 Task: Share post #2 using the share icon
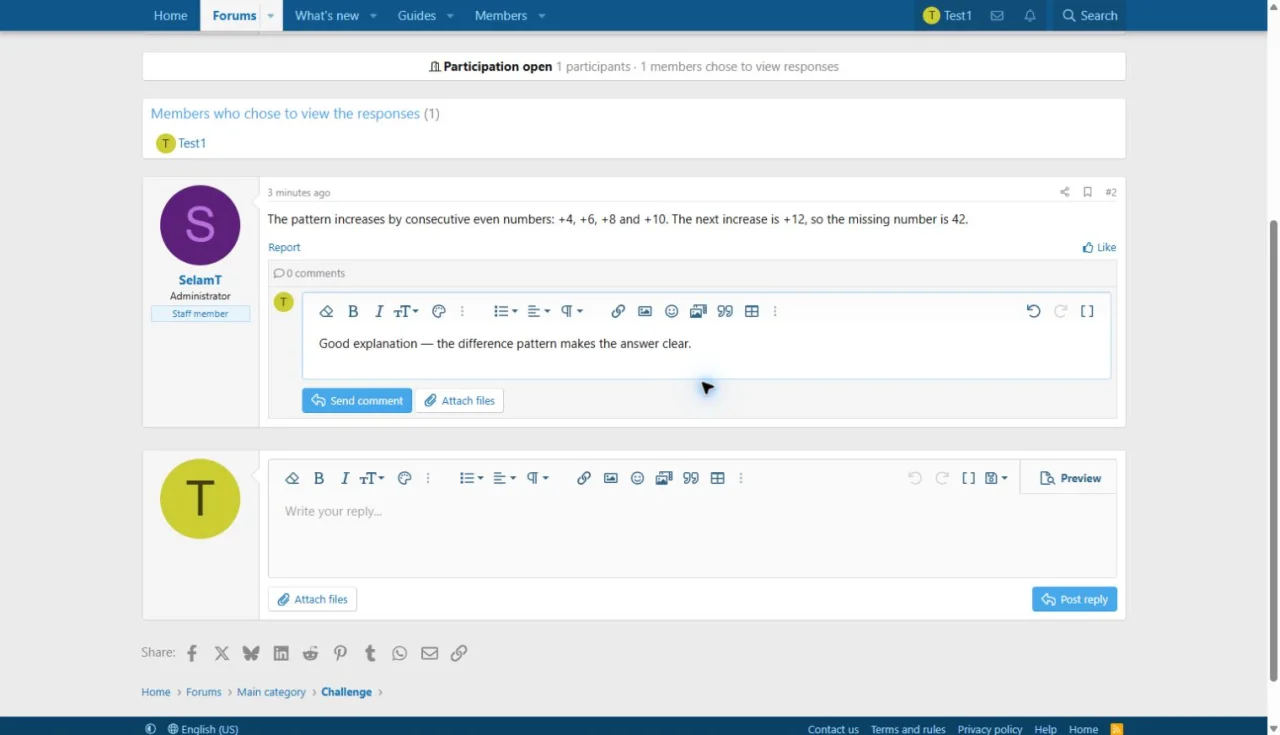(x=1064, y=192)
